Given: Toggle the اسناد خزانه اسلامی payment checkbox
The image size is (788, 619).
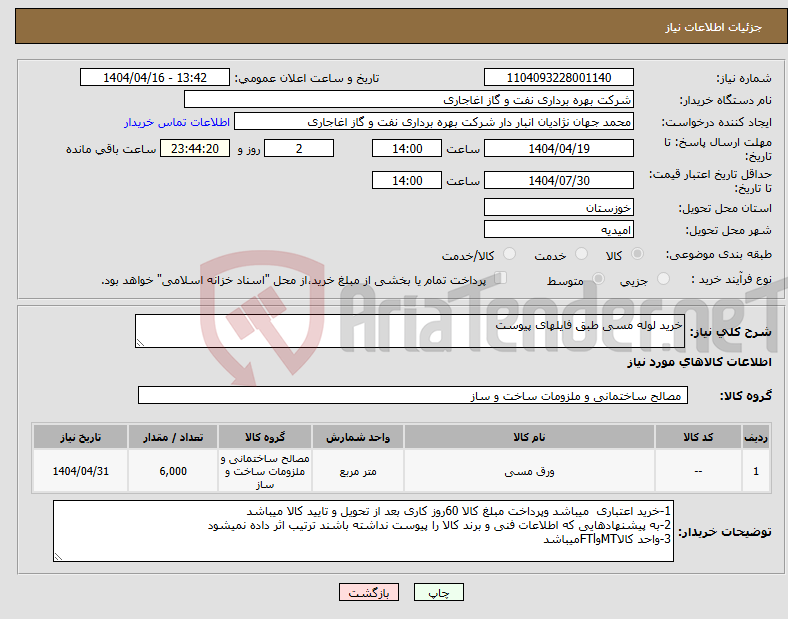Looking at the screenshot, I should click(500, 278).
